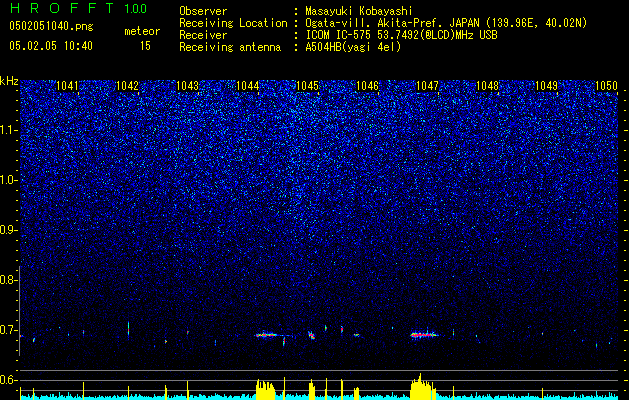Click the strong meteor echo near 1047

424,335
